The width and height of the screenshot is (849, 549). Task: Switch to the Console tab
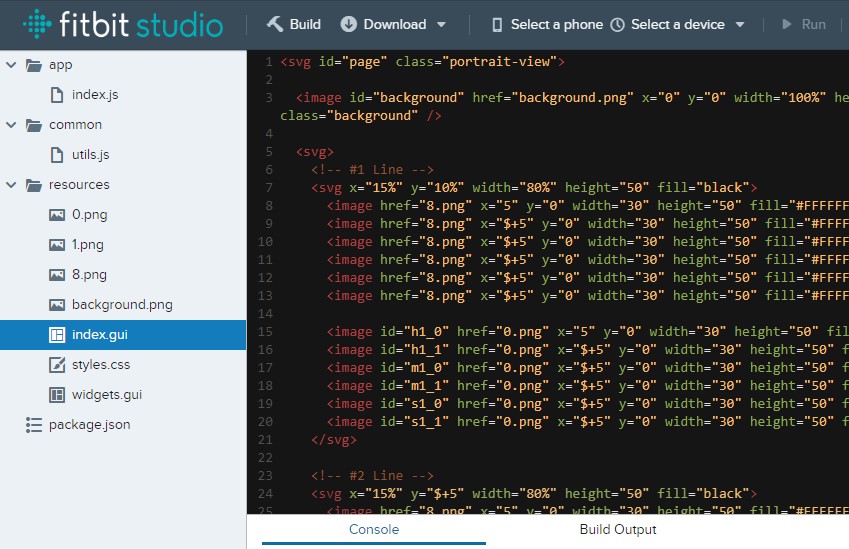coord(374,530)
